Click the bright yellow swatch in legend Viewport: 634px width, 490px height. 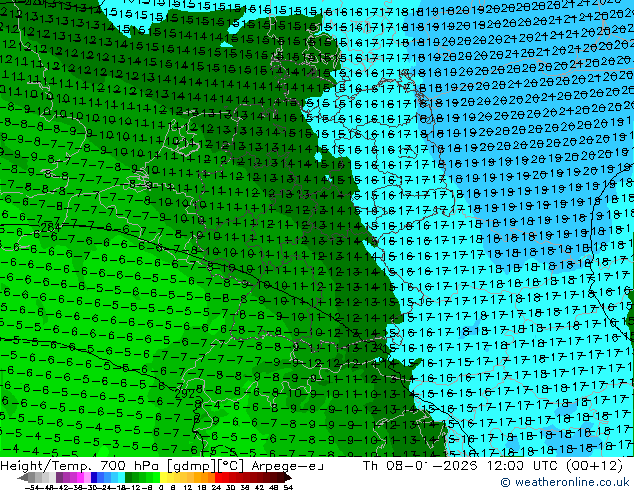pyautogui.click(x=163, y=477)
